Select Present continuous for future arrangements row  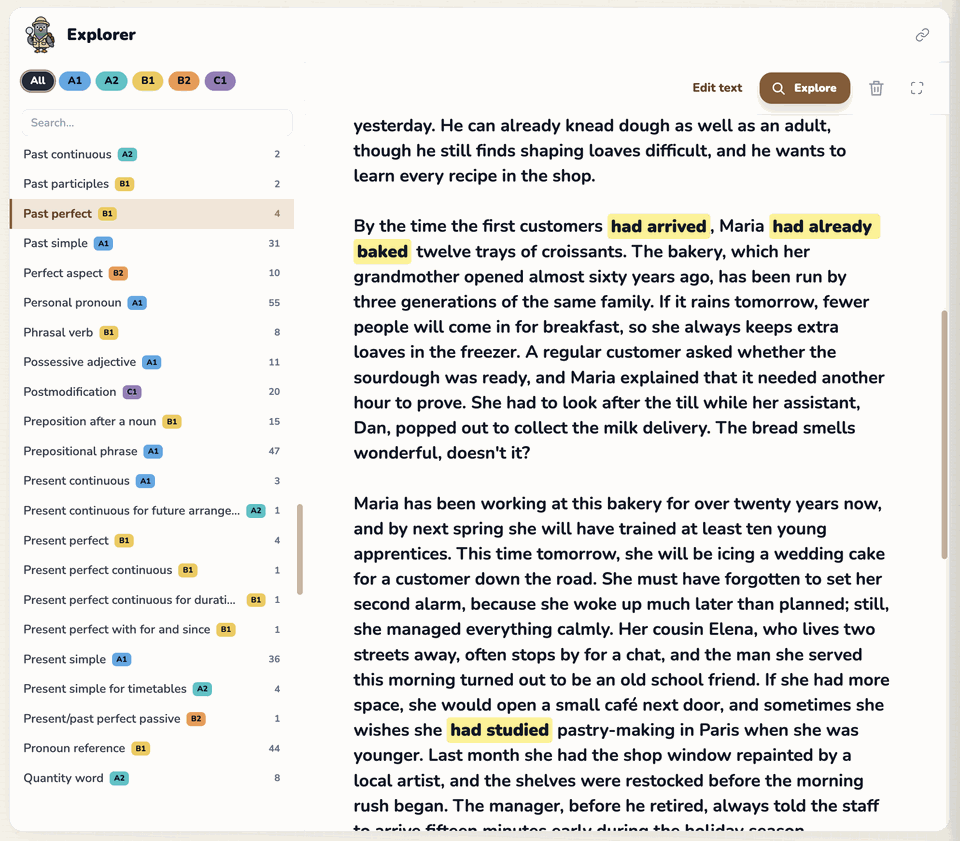click(x=152, y=510)
